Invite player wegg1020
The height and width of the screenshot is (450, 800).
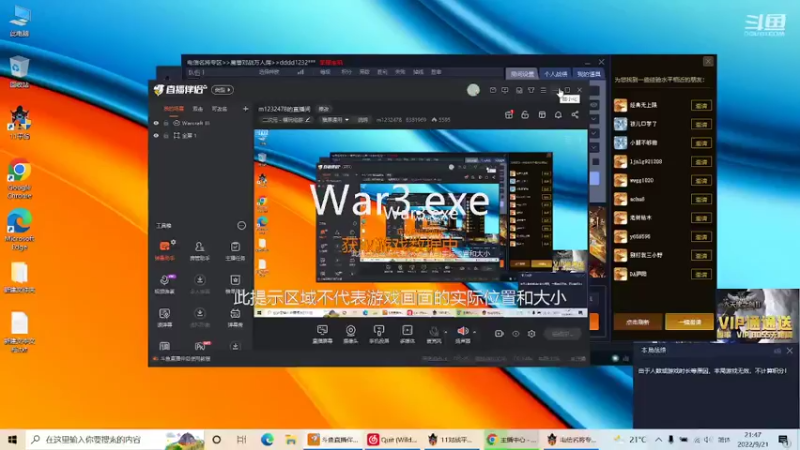[x=701, y=181]
